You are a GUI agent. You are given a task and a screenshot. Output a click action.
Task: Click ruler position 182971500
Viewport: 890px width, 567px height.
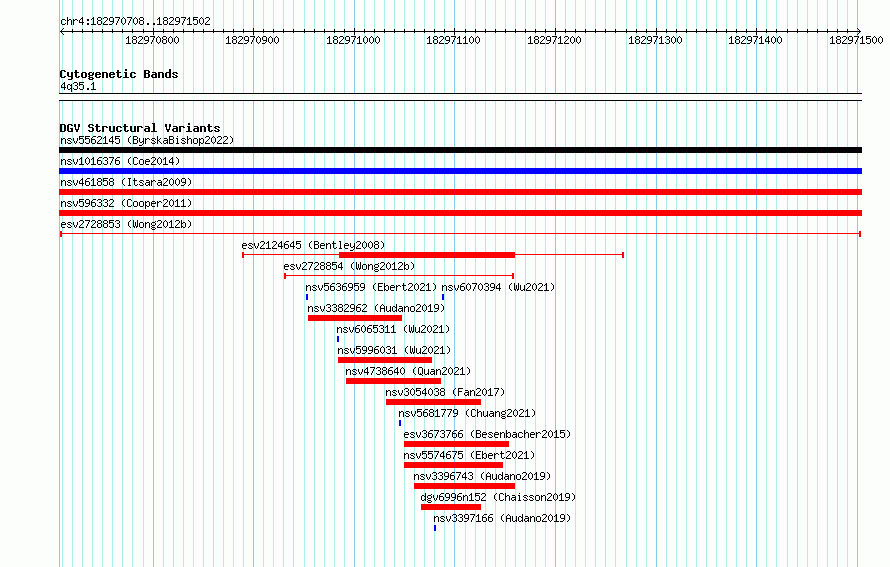[856, 40]
